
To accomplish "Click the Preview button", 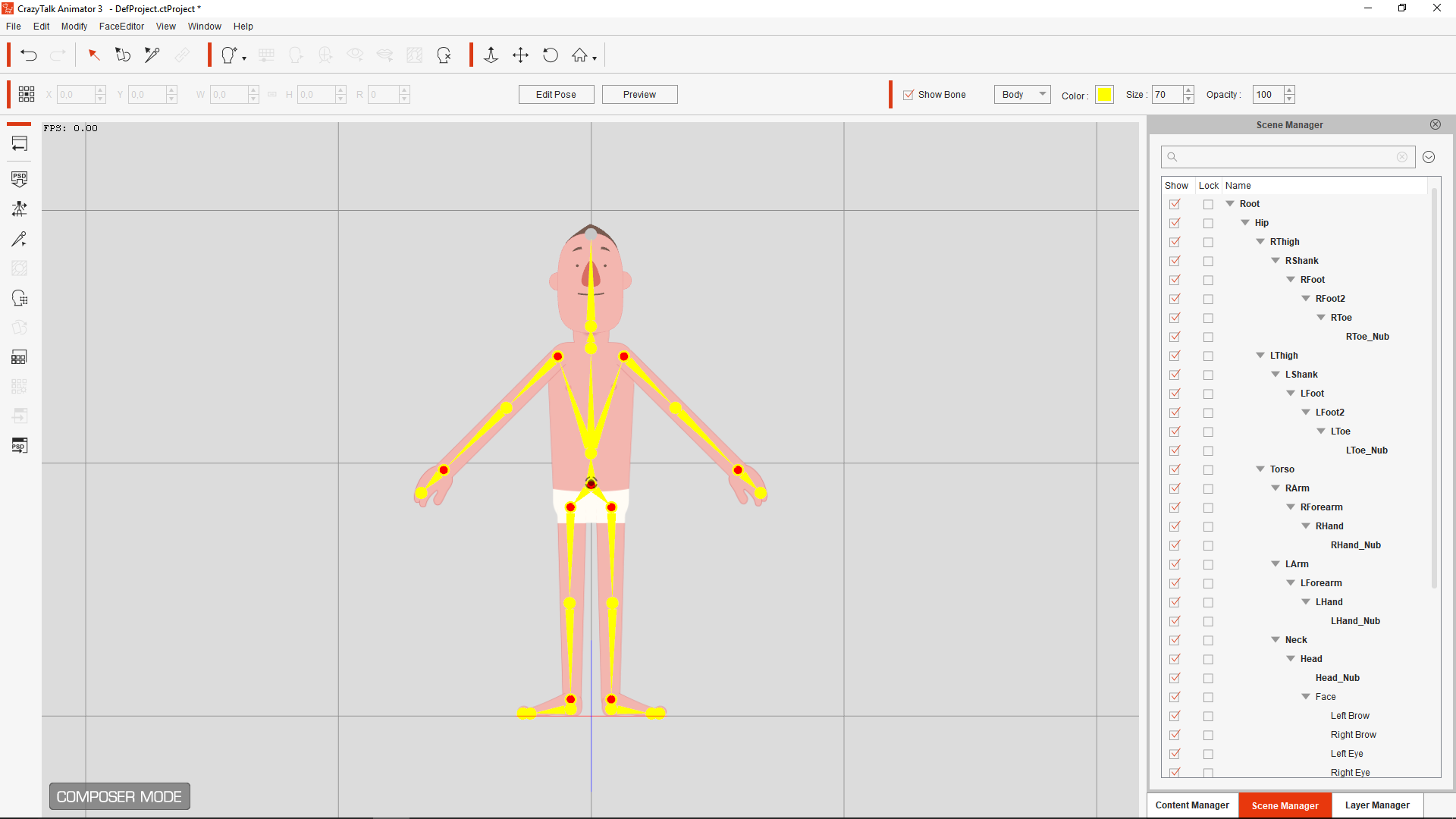I will pyautogui.click(x=639, y=94).
